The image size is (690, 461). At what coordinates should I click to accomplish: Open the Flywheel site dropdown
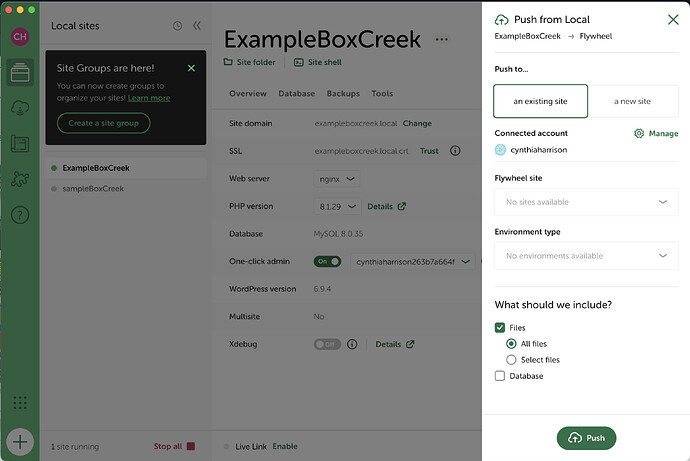pos(587,202)
